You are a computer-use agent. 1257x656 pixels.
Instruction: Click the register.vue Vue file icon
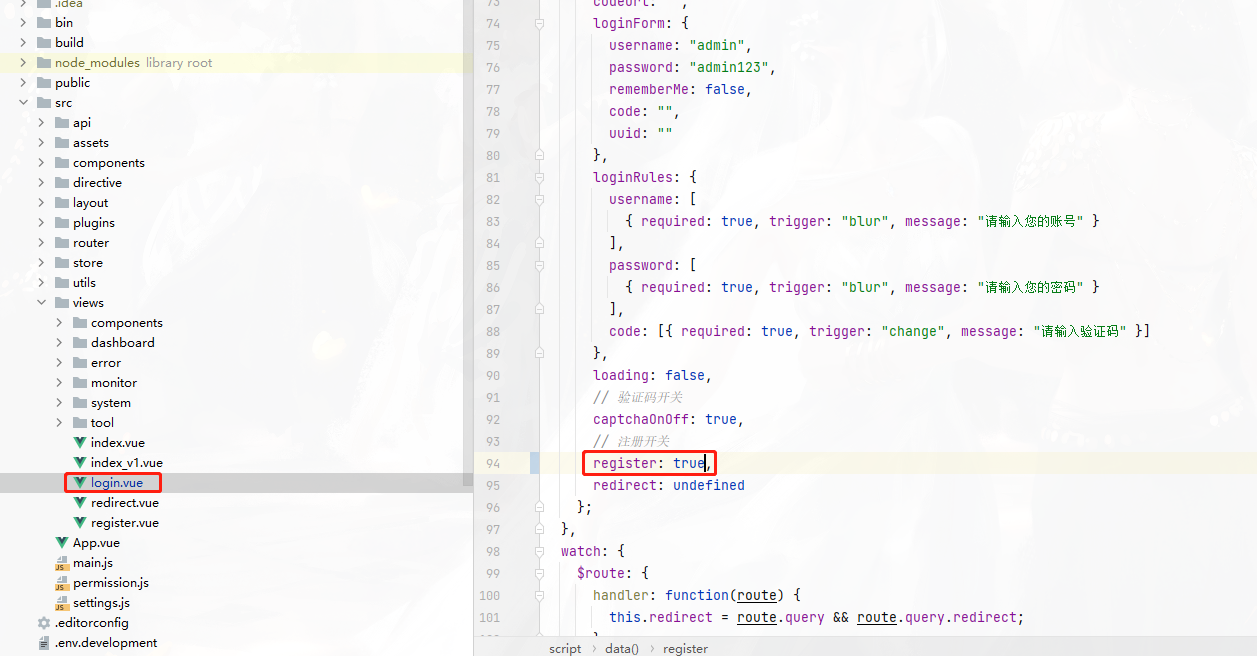[x=80, y=523]
